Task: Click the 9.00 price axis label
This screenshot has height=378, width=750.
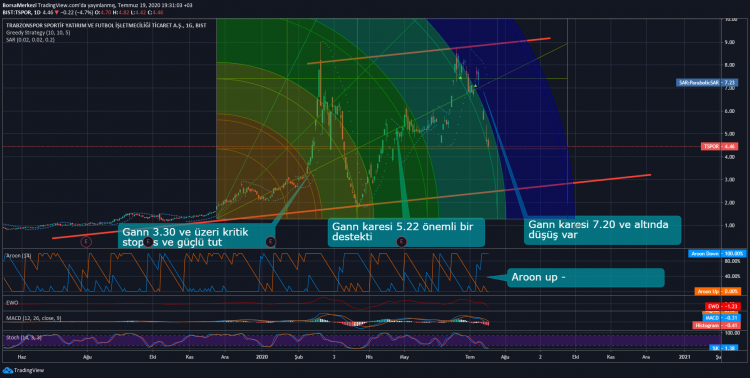Action: tap(731, 42)
